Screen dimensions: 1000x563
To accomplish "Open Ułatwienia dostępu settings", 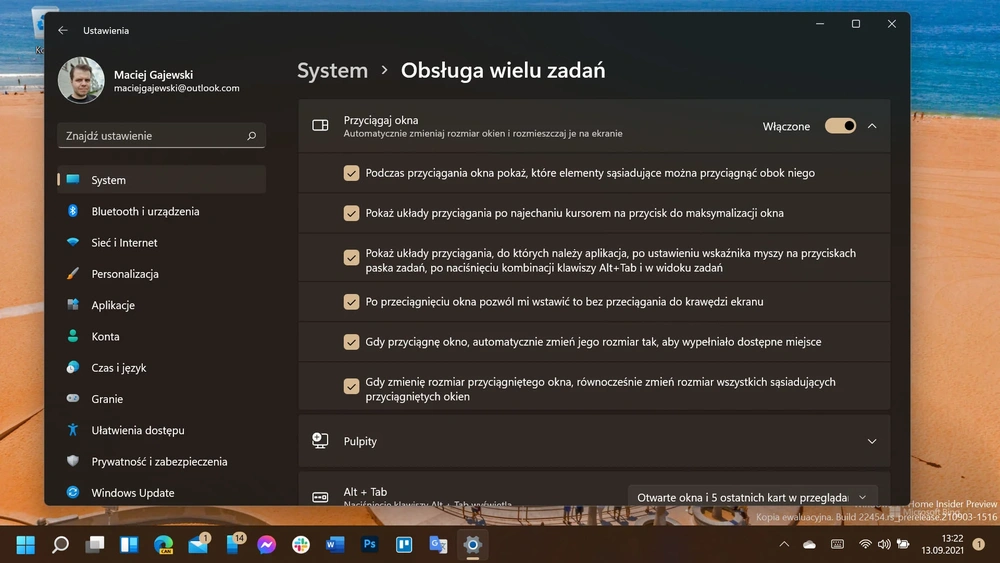I will (x=161, y=430).
